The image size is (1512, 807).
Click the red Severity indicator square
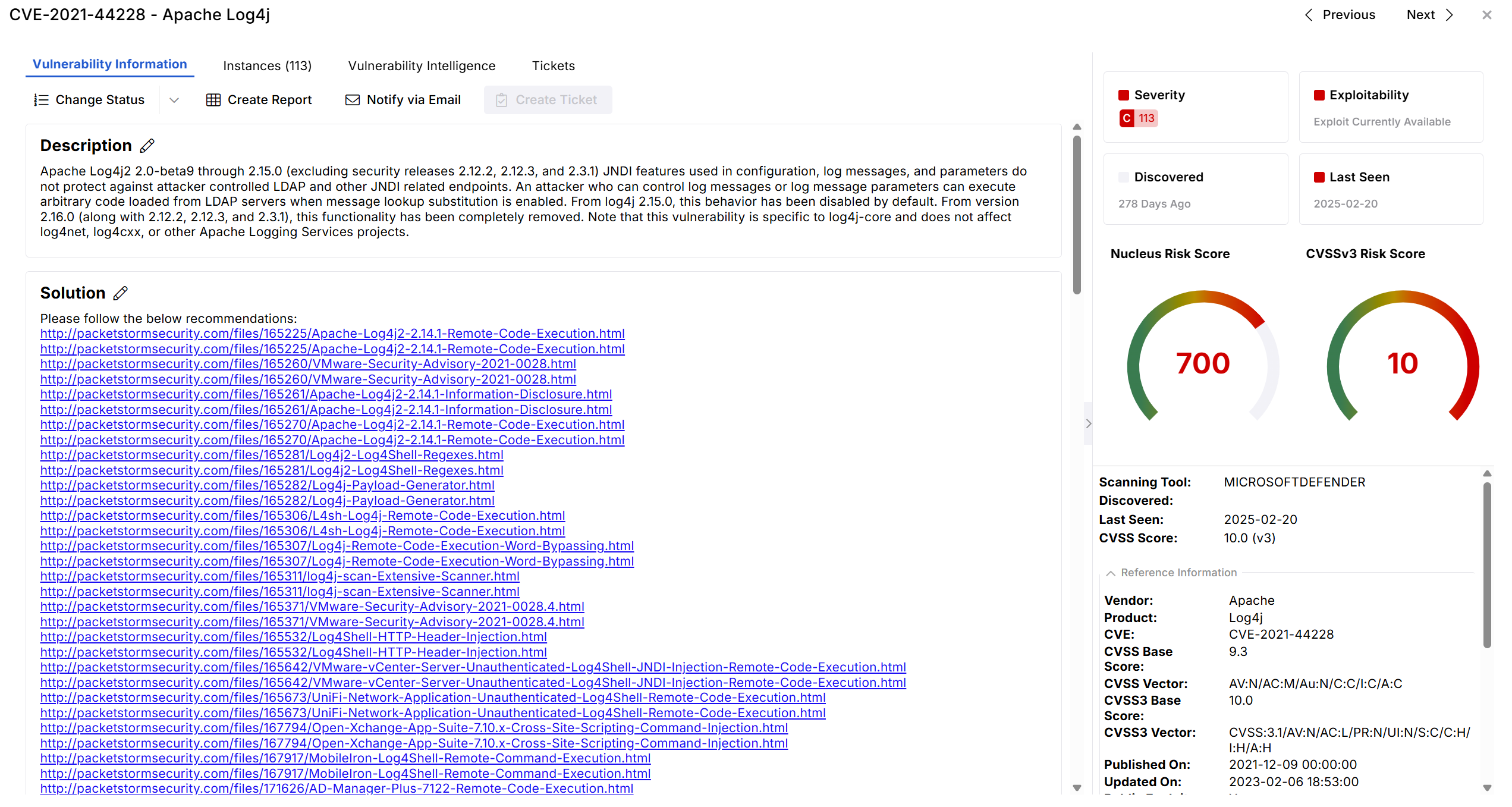(x=1124, y=94)
